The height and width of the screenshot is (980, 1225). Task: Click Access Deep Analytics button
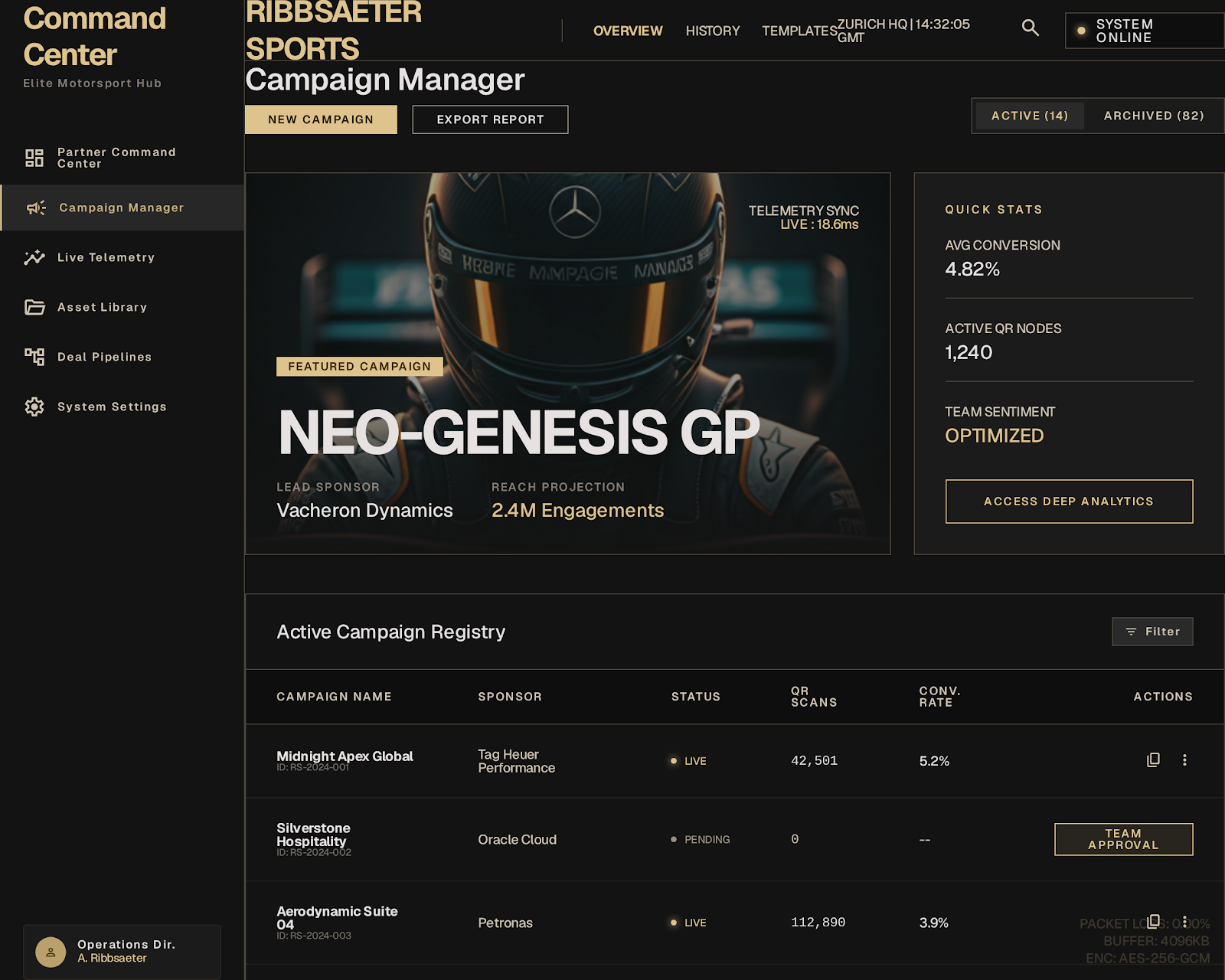1069,501
